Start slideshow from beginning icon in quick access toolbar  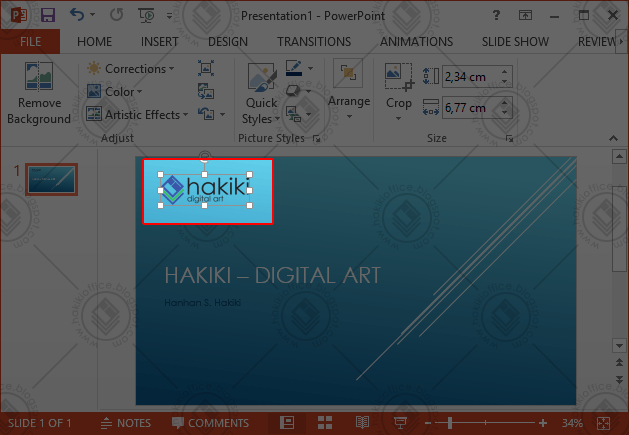tap(146, 15)
